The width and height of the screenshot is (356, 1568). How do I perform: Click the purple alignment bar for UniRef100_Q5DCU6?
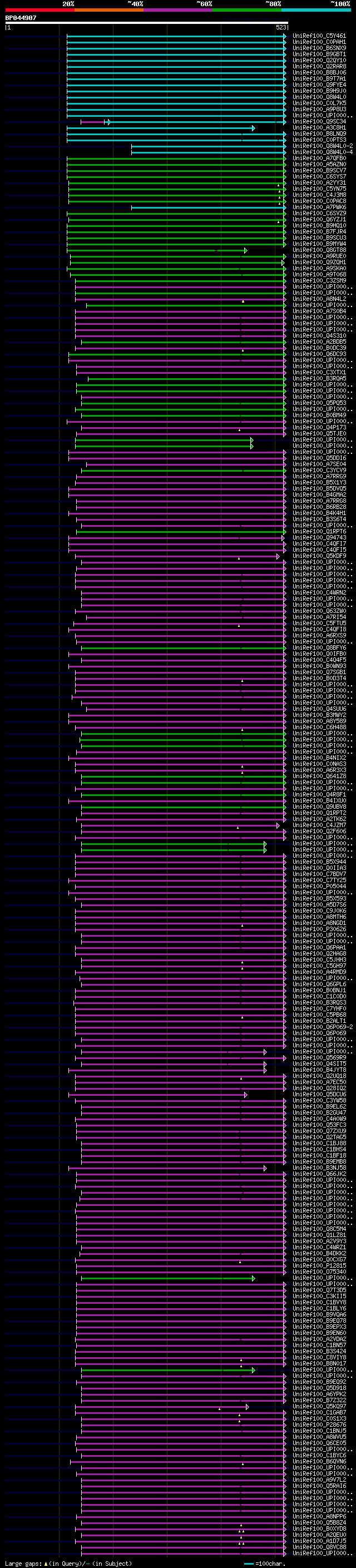coord(157,1095)
